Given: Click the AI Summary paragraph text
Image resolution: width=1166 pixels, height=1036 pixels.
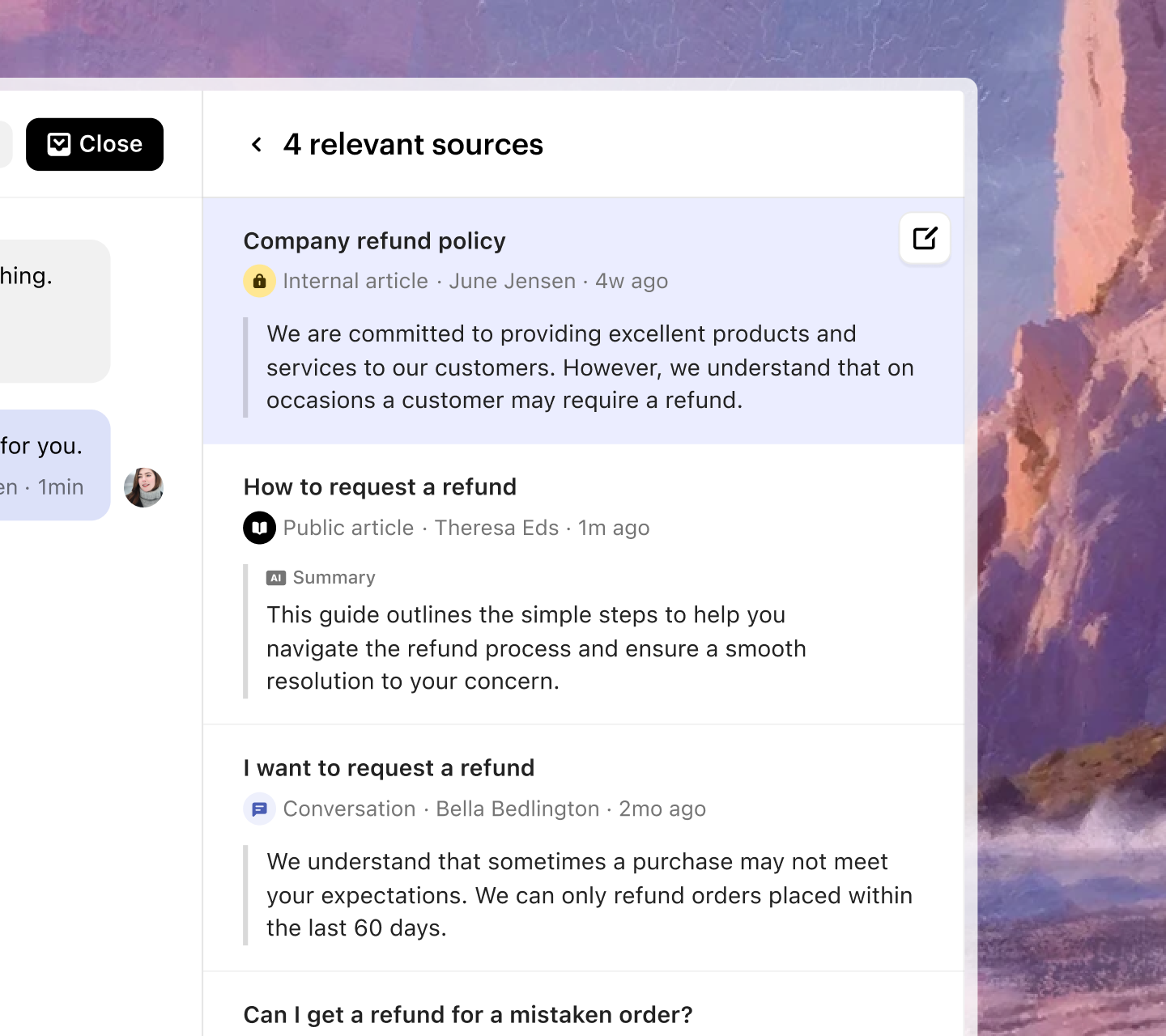Looking at the screenshot, I should [536, 648].
